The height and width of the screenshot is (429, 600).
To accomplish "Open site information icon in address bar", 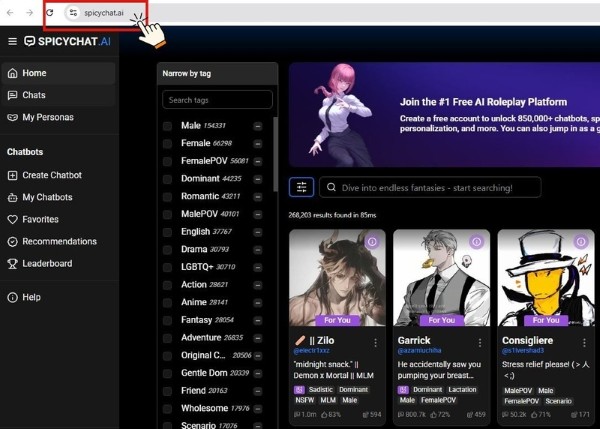I will [72, 13].
